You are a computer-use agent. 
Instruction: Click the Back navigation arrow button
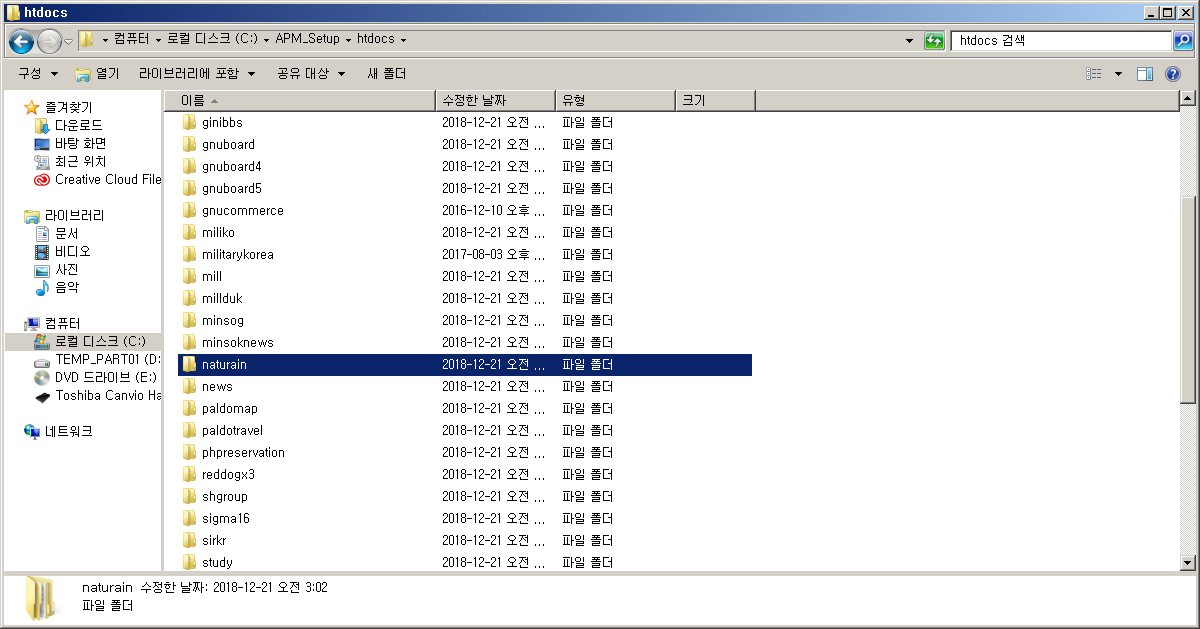(x=21, y=41)
